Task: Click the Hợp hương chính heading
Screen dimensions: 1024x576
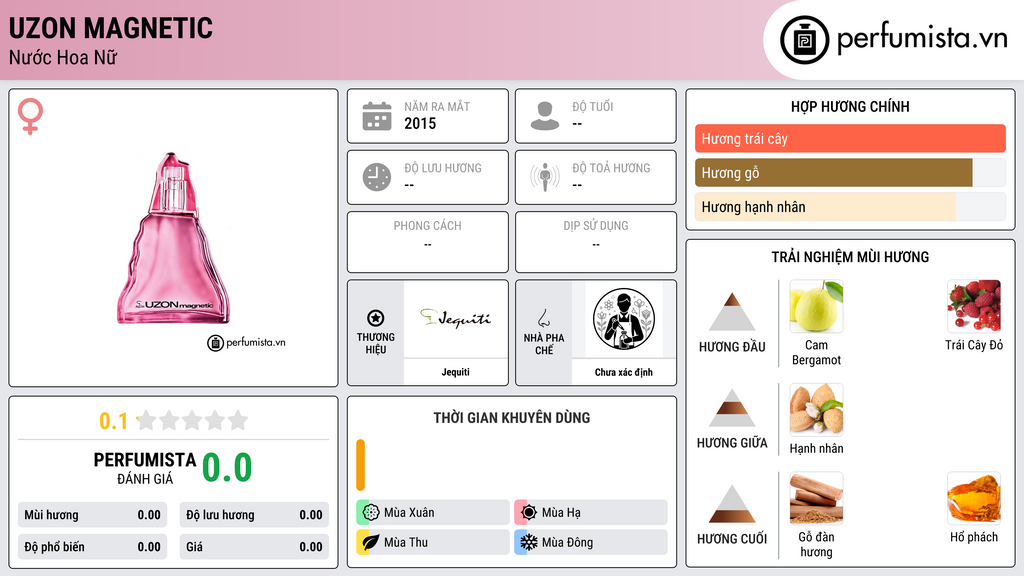Action: pyautogui.click(x=850, y=106)
